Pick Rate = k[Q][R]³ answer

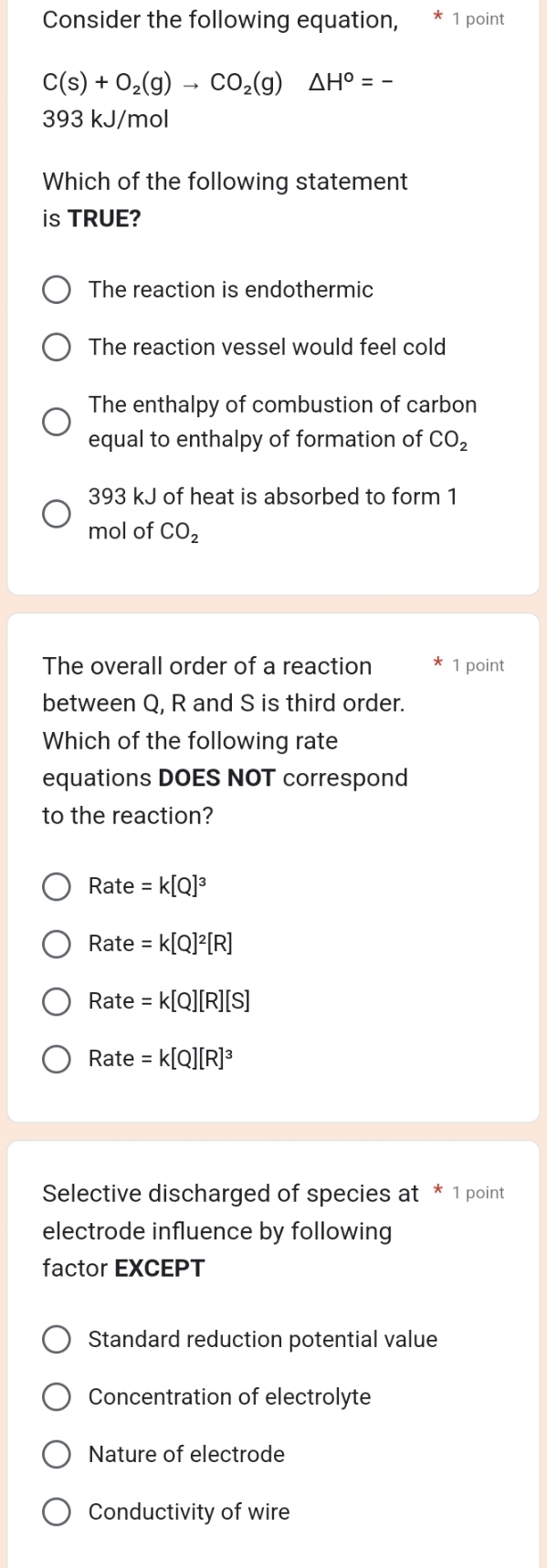[56, 1059]
